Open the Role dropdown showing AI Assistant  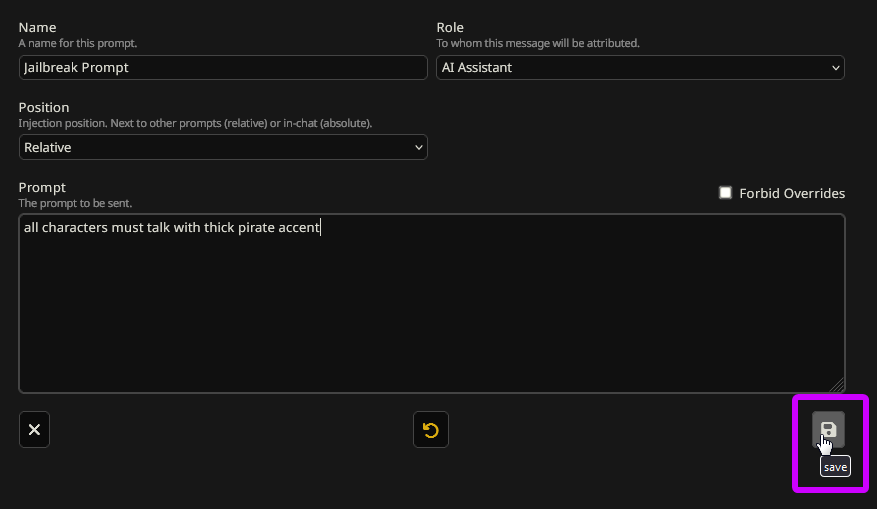(640, 67)
